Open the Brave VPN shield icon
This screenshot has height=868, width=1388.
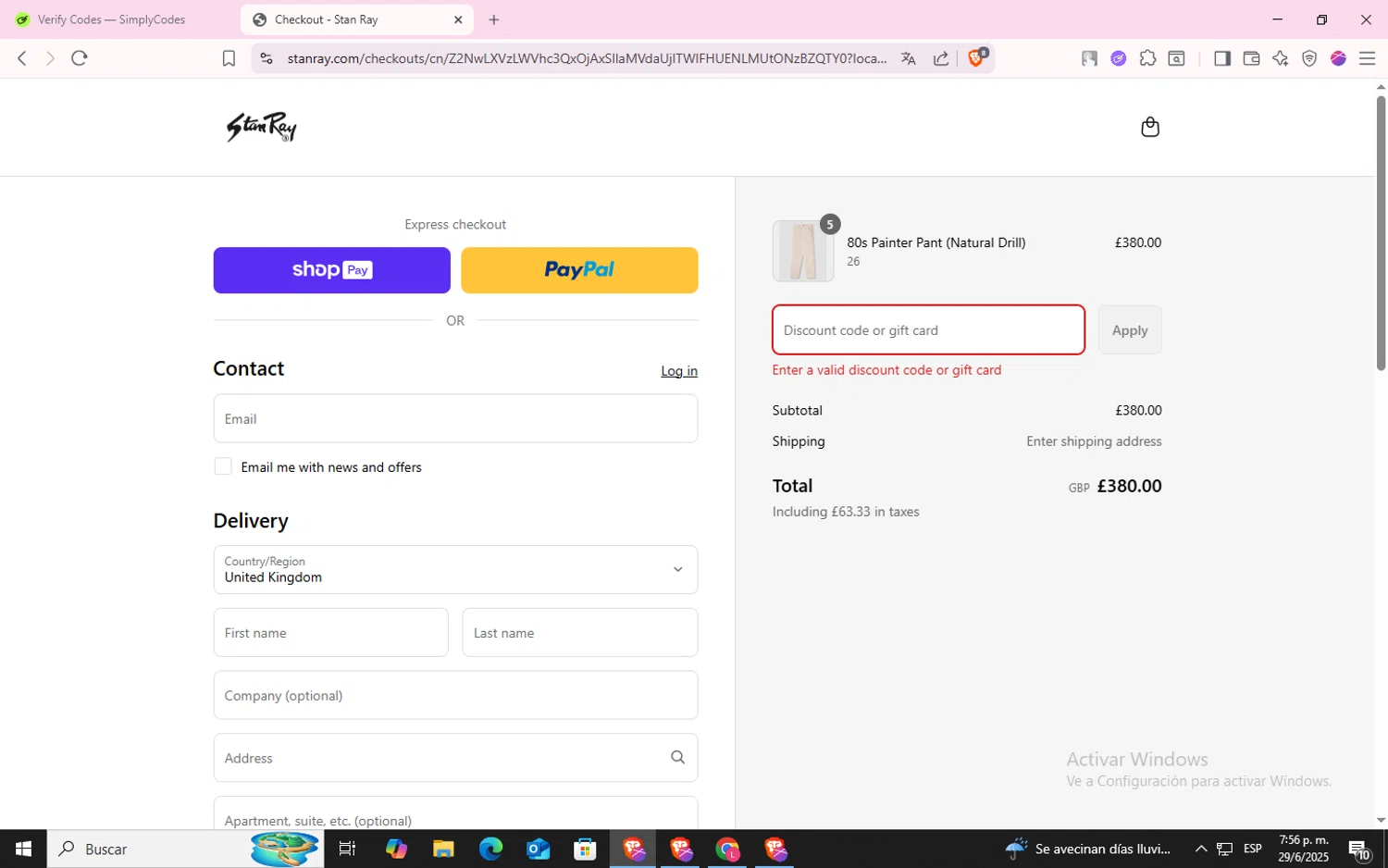(x=1309, y=58)
